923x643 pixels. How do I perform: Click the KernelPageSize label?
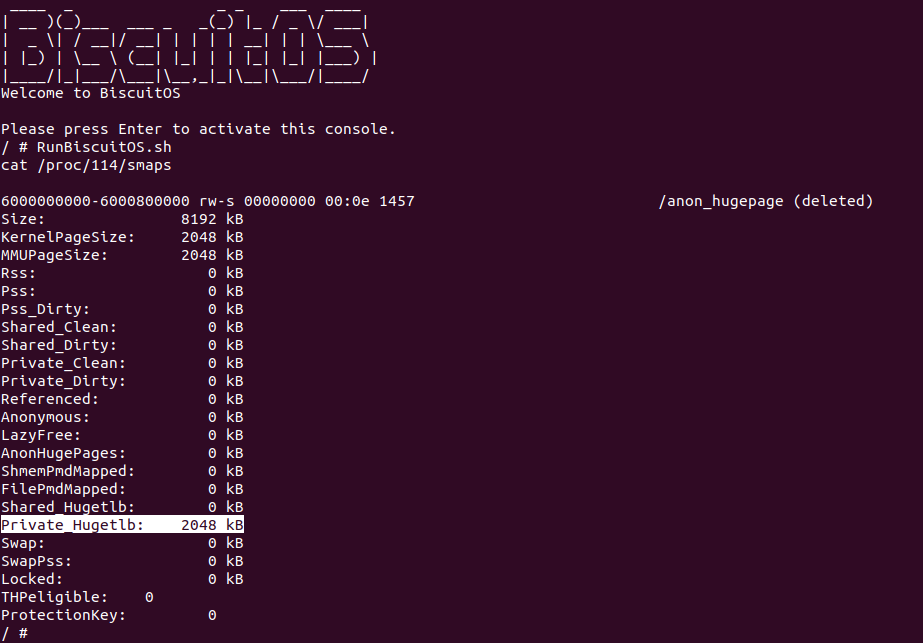click(x=68, y=237)
